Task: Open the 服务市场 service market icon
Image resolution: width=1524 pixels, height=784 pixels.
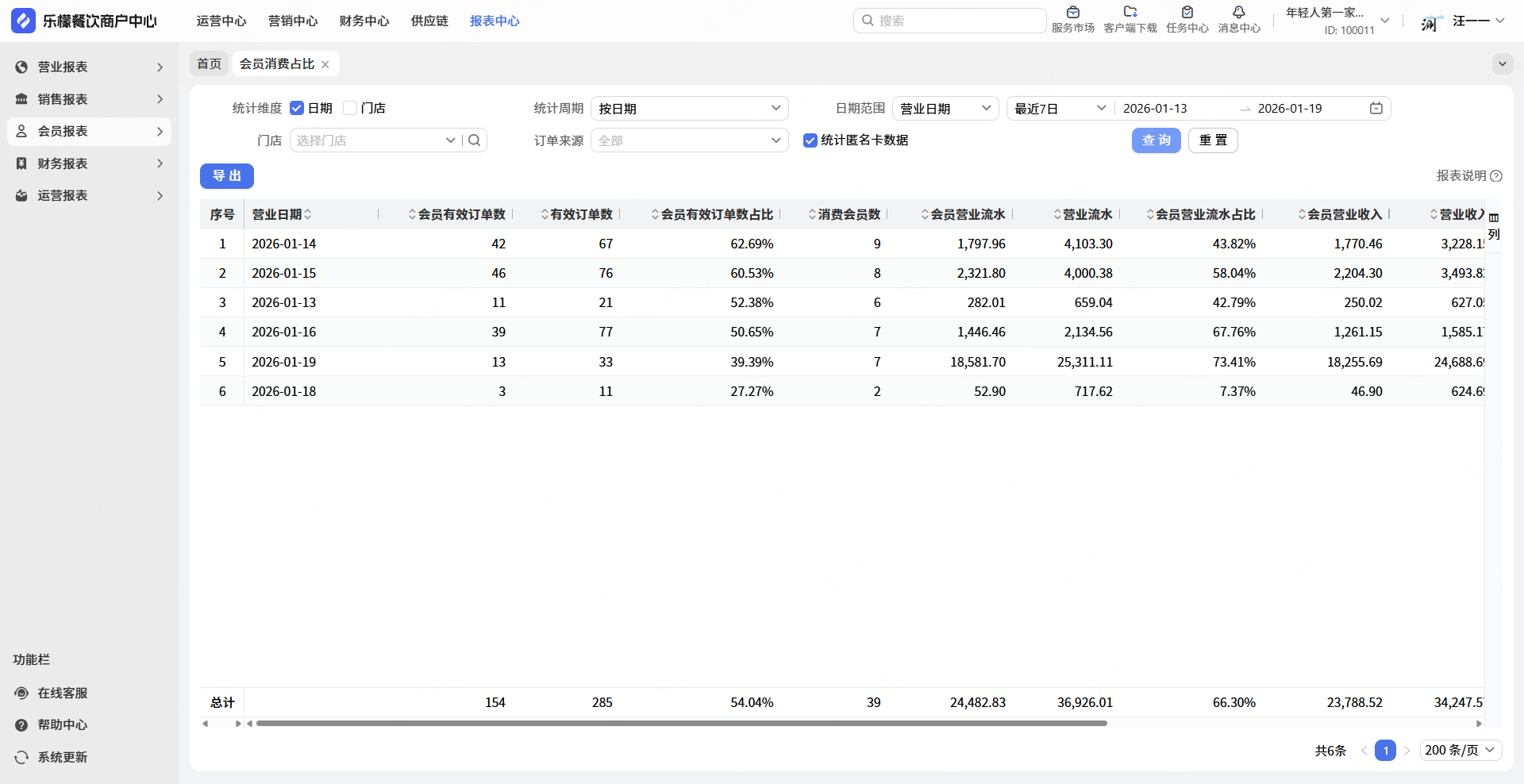Action: [1072, 13]
